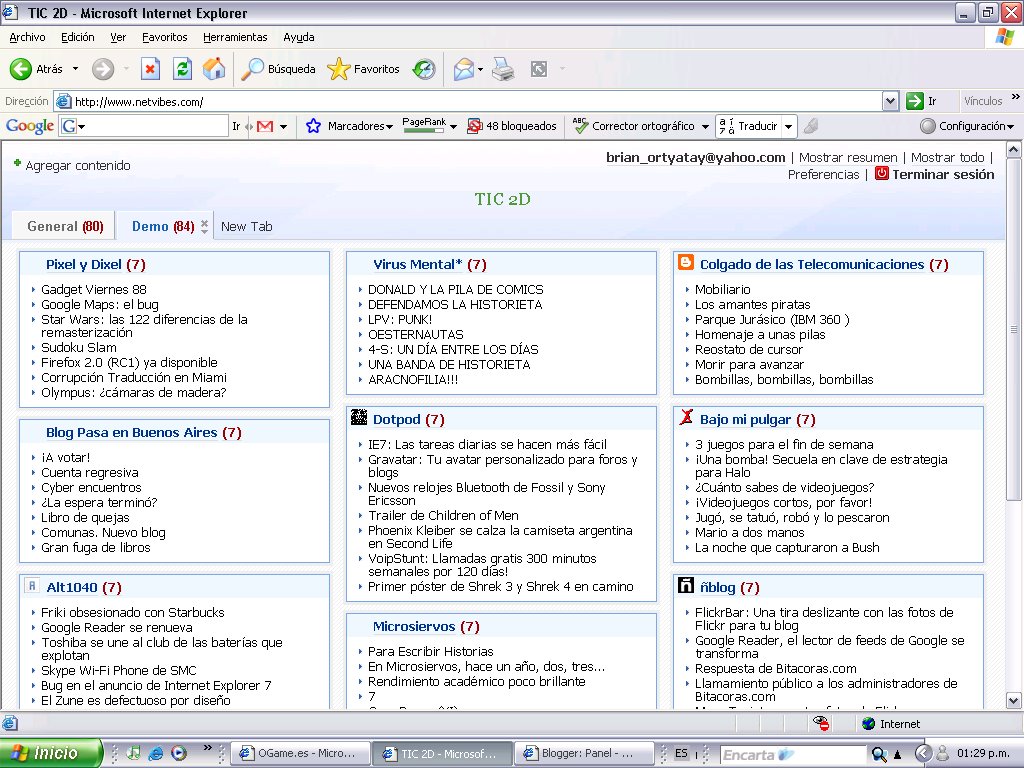Select the Demo (84) tab

[x=163, y=226]
